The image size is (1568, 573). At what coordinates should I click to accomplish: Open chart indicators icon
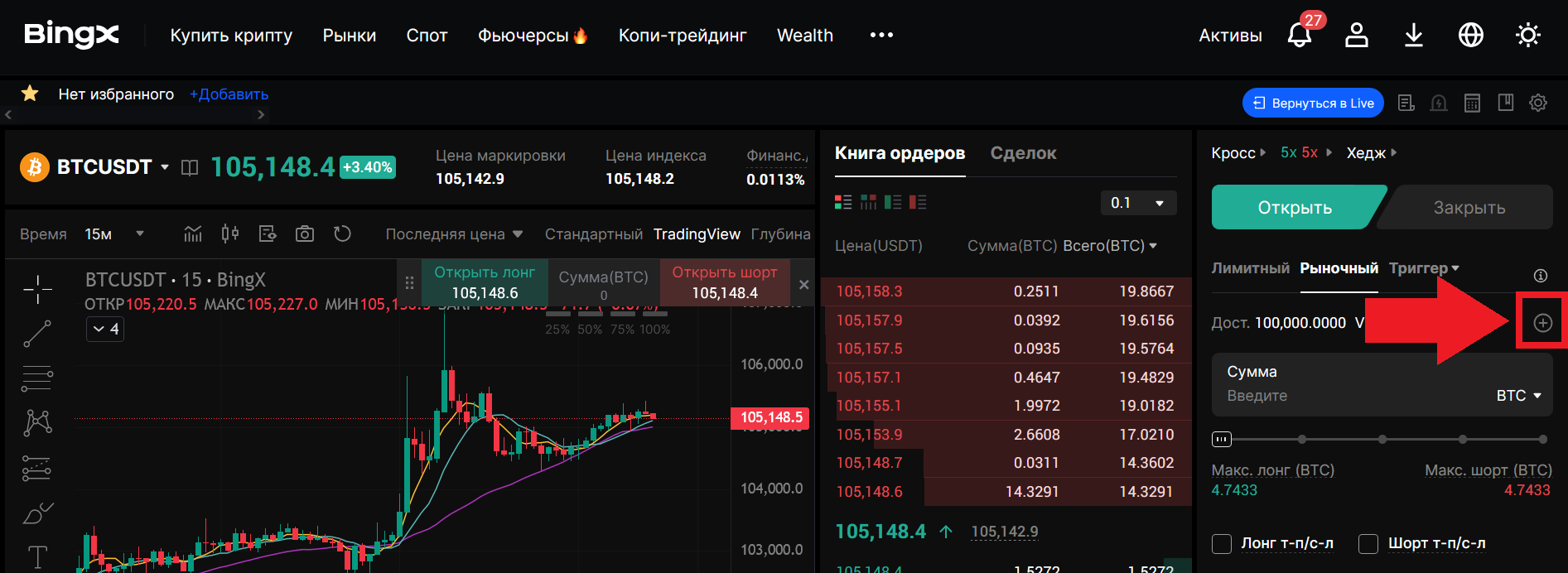click(x=193, y=234)
